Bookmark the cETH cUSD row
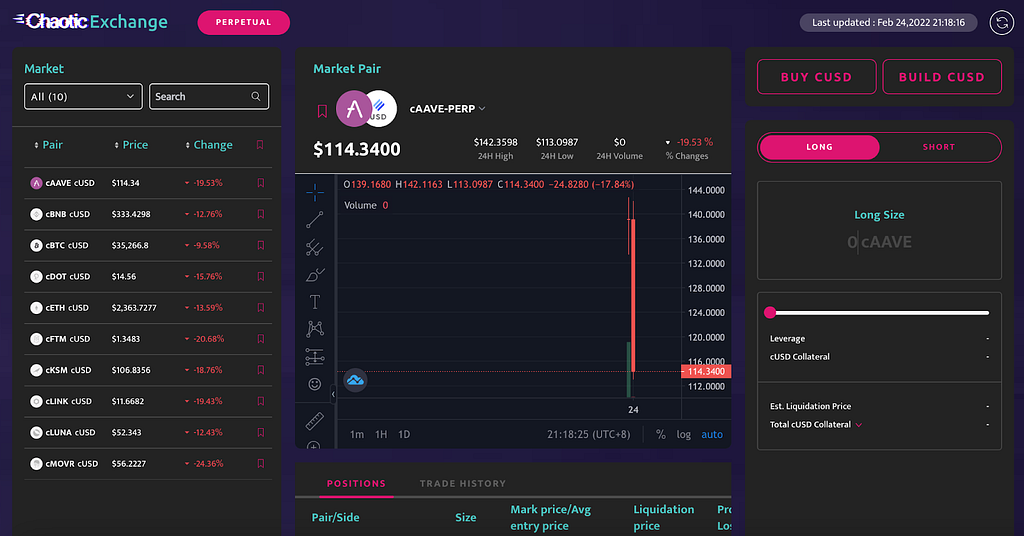The height and width of the screenshot is (536, 1024). click(x=261, y=307)
